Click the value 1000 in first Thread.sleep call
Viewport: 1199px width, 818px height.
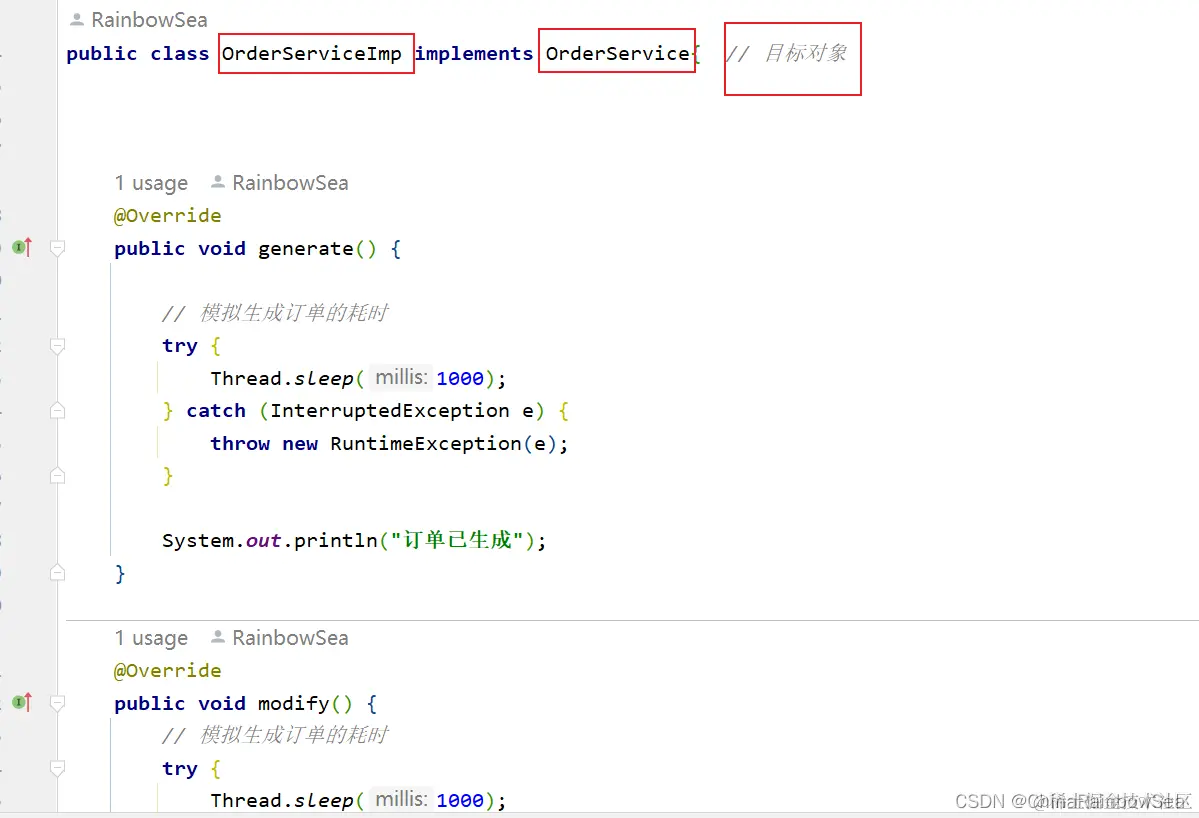pos(460,378)
